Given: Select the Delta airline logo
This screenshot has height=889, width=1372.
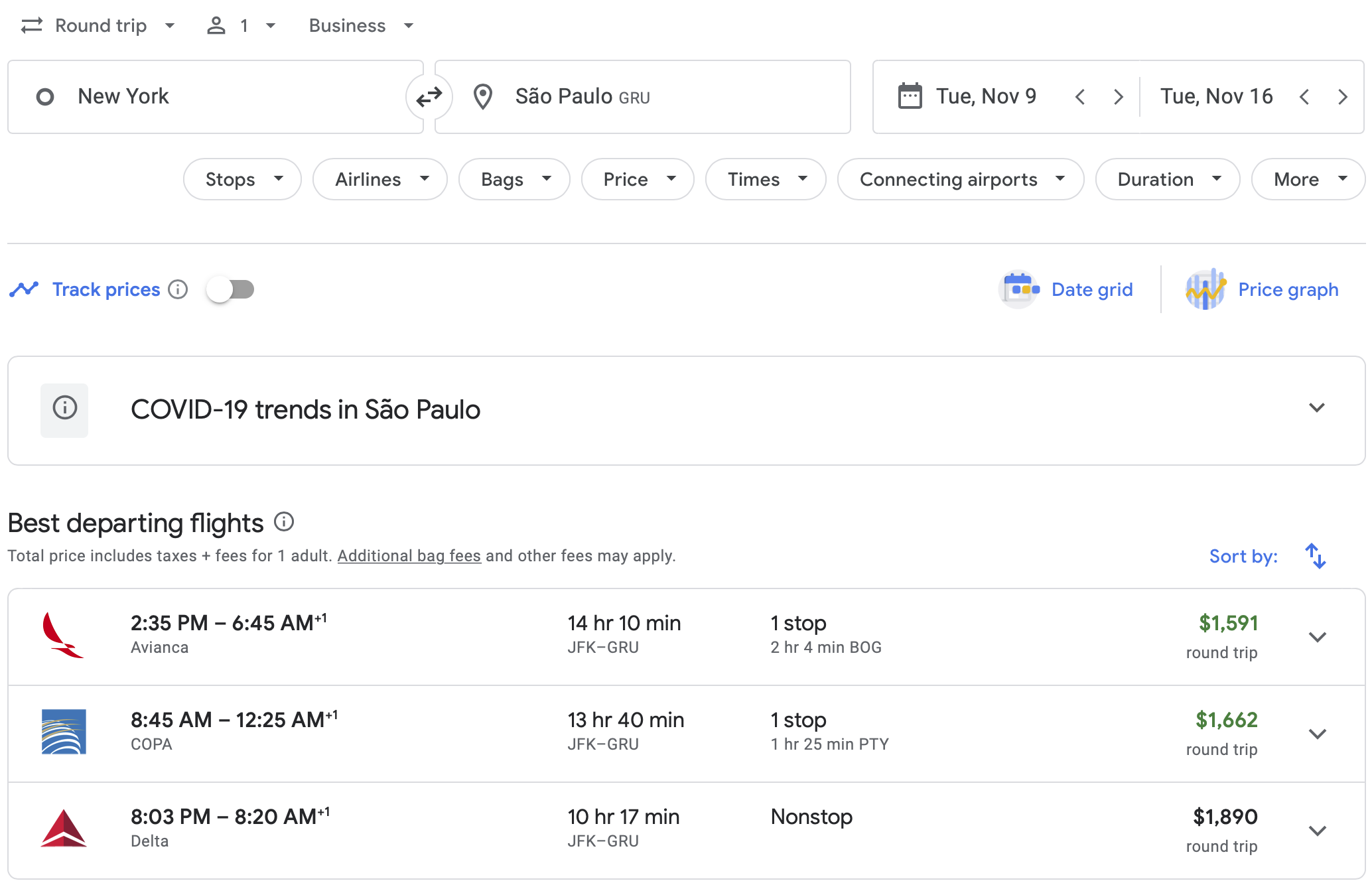Looking at the screenshot, I should [62, 829].
